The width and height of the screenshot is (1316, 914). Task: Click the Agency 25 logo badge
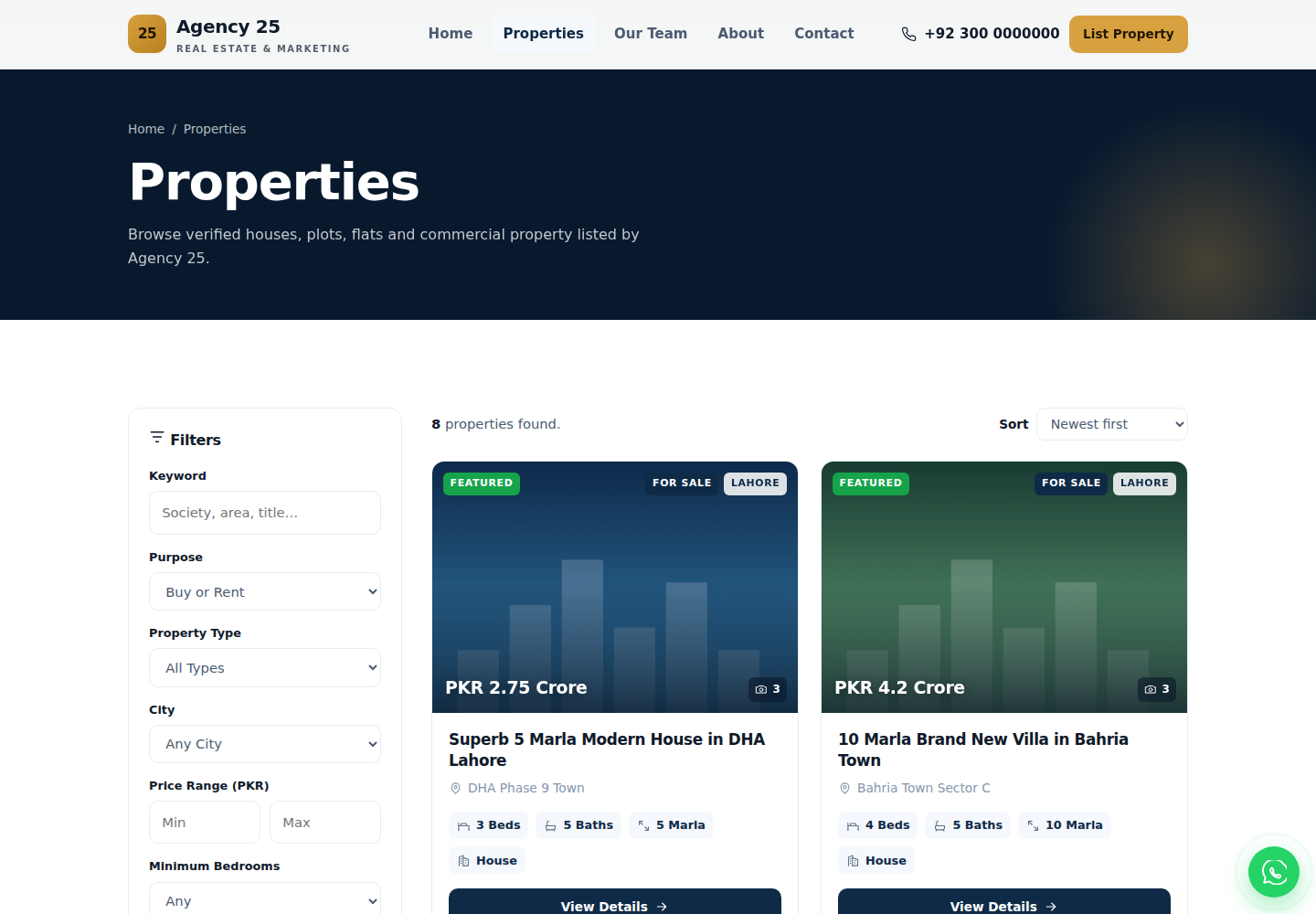tap(147, 34)
